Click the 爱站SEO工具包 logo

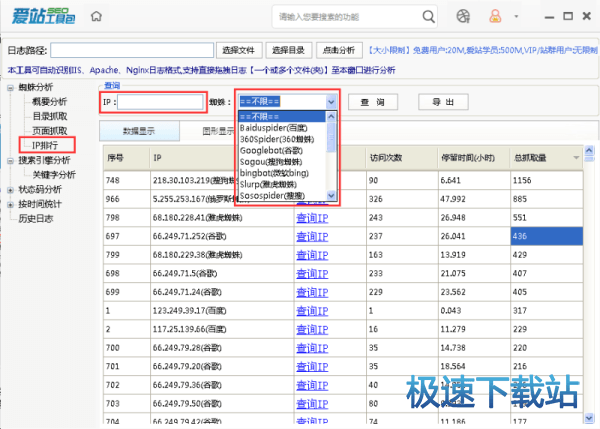tap(43, 16)
